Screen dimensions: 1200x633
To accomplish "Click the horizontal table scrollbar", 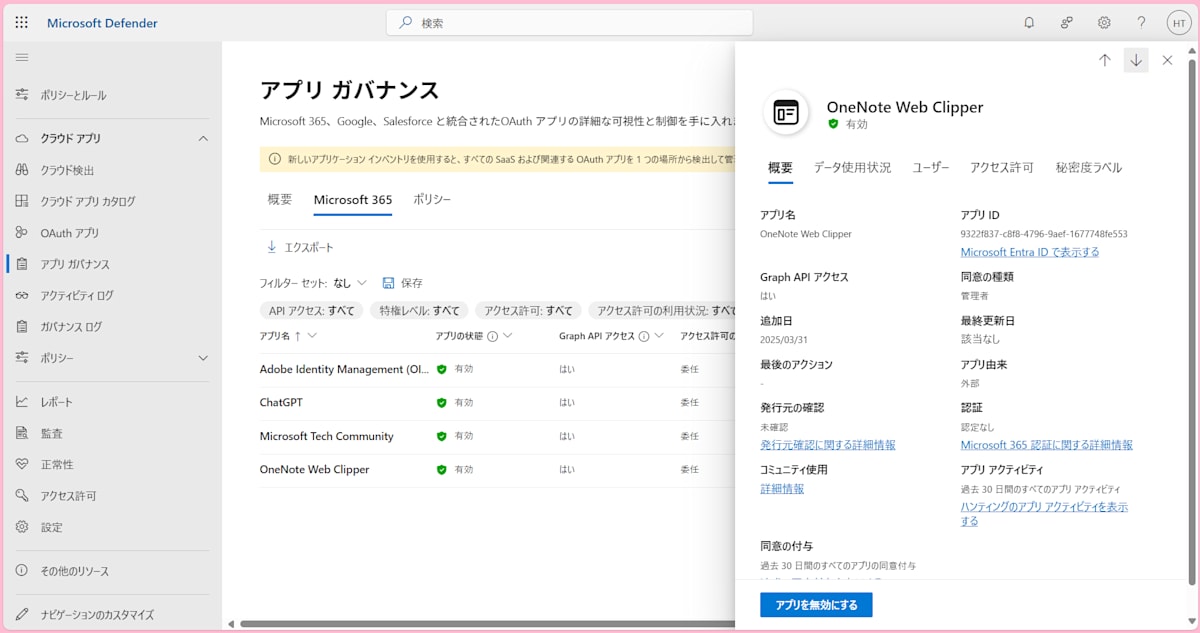I will tap(487, 624).
